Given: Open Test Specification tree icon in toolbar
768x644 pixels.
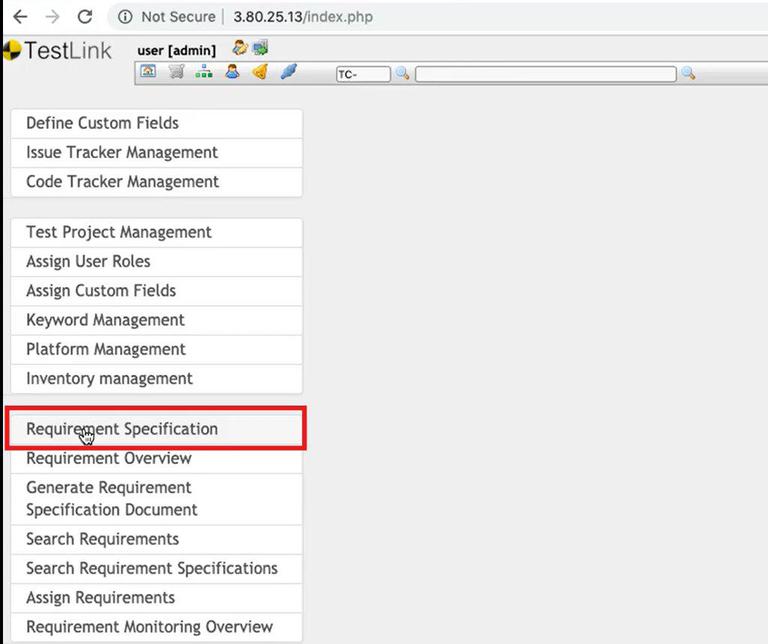Looking at the screenshot, I should click(x=204, y=72).
